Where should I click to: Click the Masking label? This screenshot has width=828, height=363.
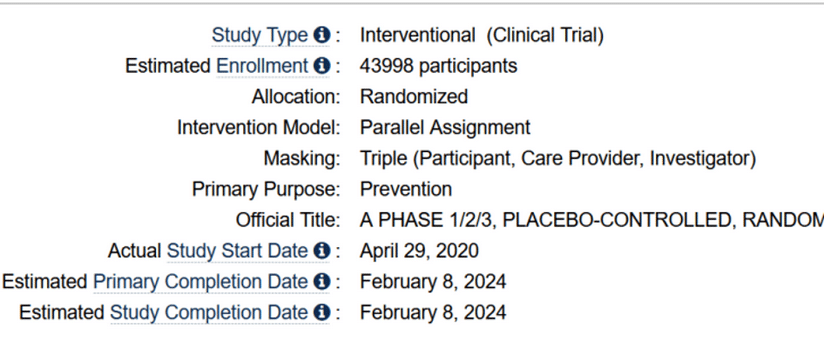[x=302, y=159]
